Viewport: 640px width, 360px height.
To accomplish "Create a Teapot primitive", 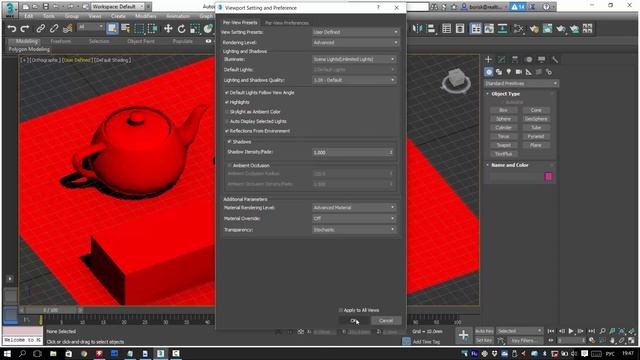I will (x=503, y=145).
